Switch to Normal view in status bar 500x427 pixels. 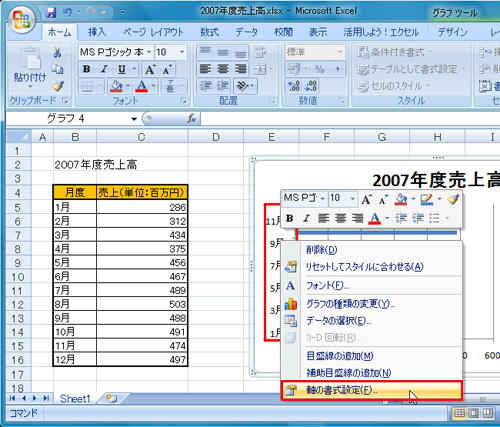coord(459,413)
